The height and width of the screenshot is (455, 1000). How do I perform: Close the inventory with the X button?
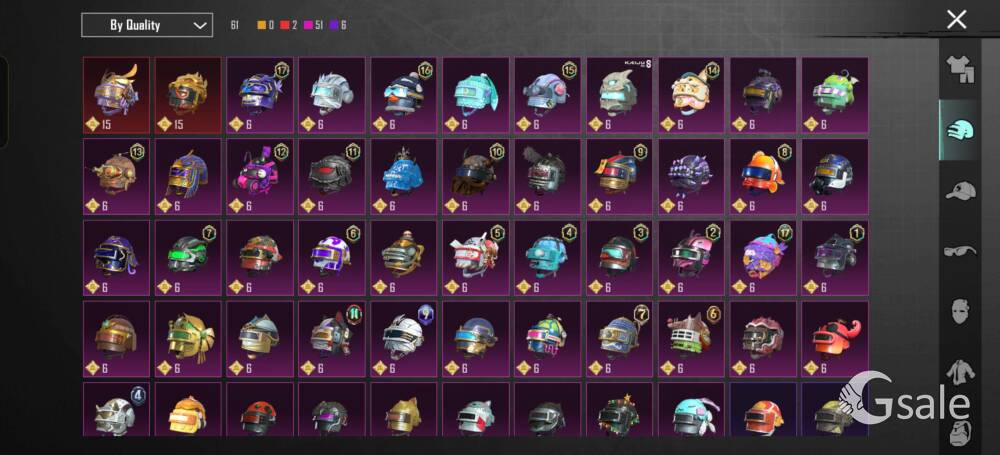tap(957, 20)
